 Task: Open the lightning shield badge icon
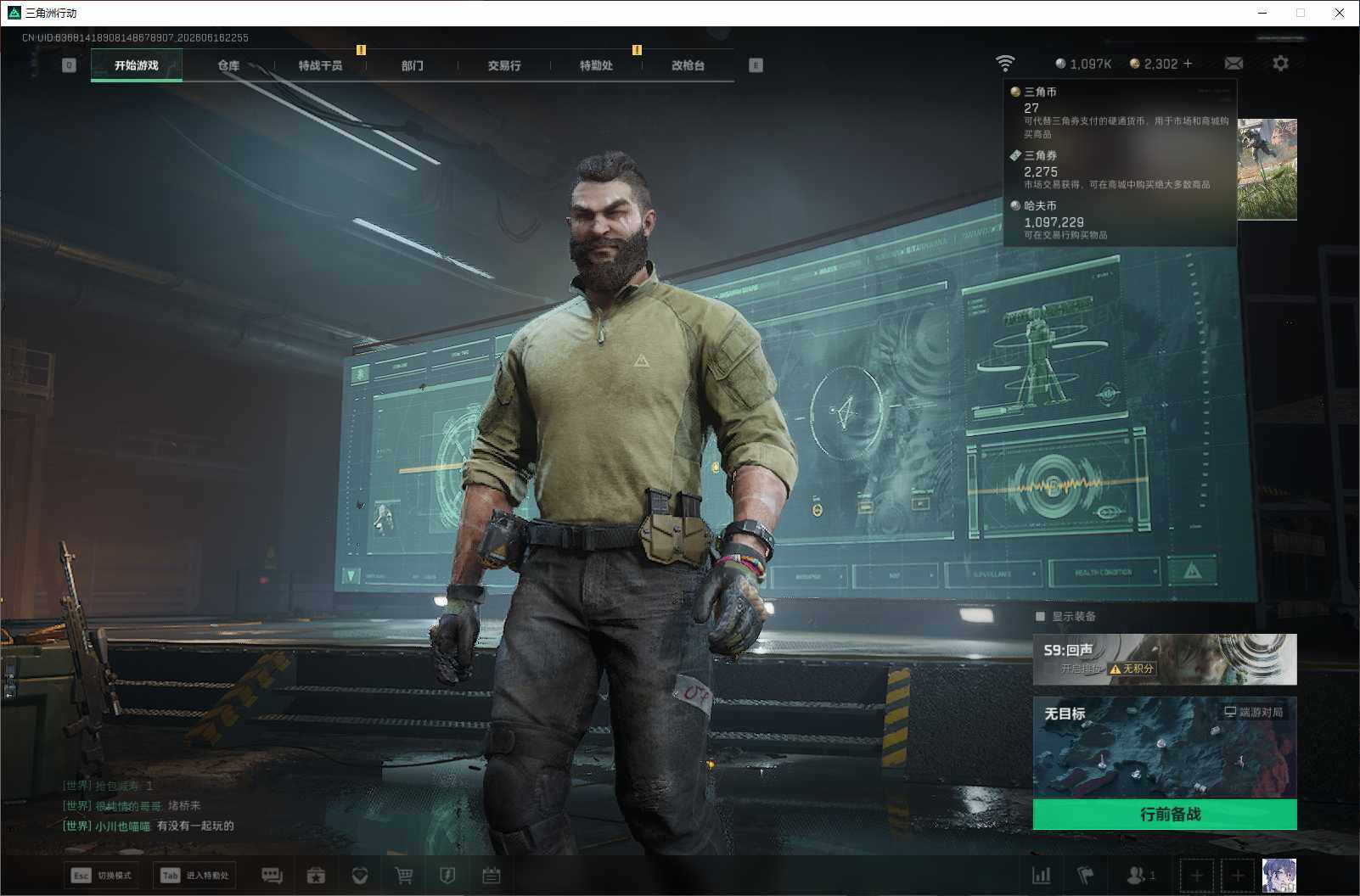447,875
